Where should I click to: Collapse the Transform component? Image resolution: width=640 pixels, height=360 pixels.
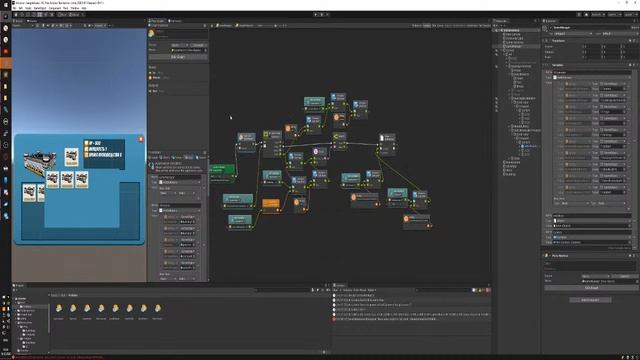544,41
